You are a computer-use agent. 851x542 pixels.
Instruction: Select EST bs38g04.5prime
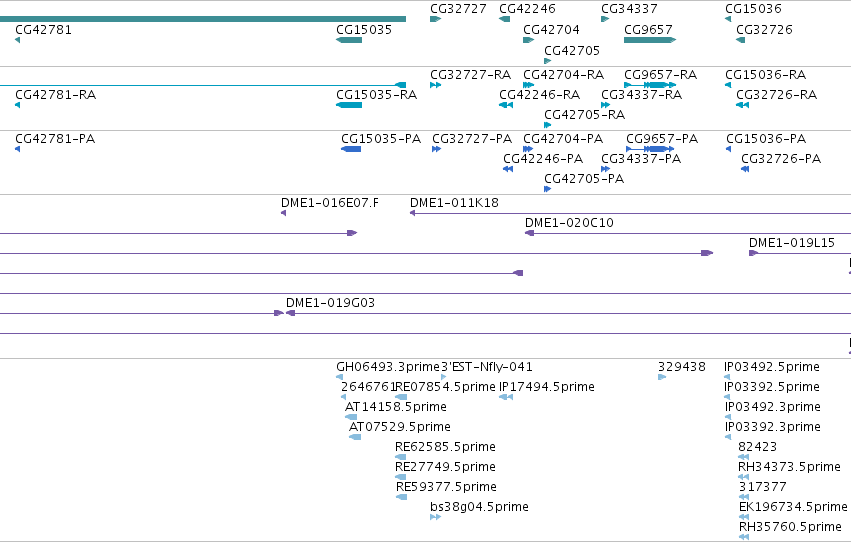[x=479, y=507]
